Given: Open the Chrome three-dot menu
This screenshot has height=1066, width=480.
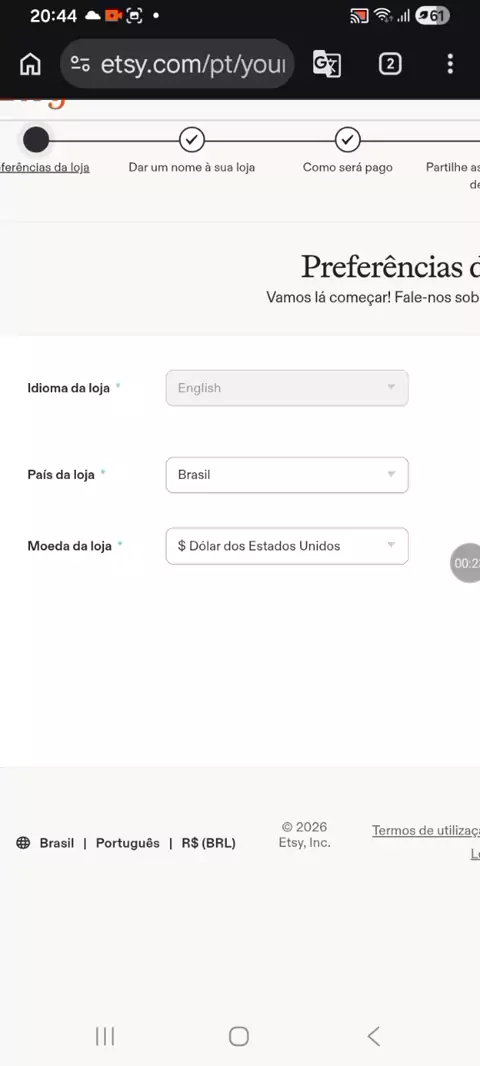Looking at the screenshot, I should coord(450,64).
